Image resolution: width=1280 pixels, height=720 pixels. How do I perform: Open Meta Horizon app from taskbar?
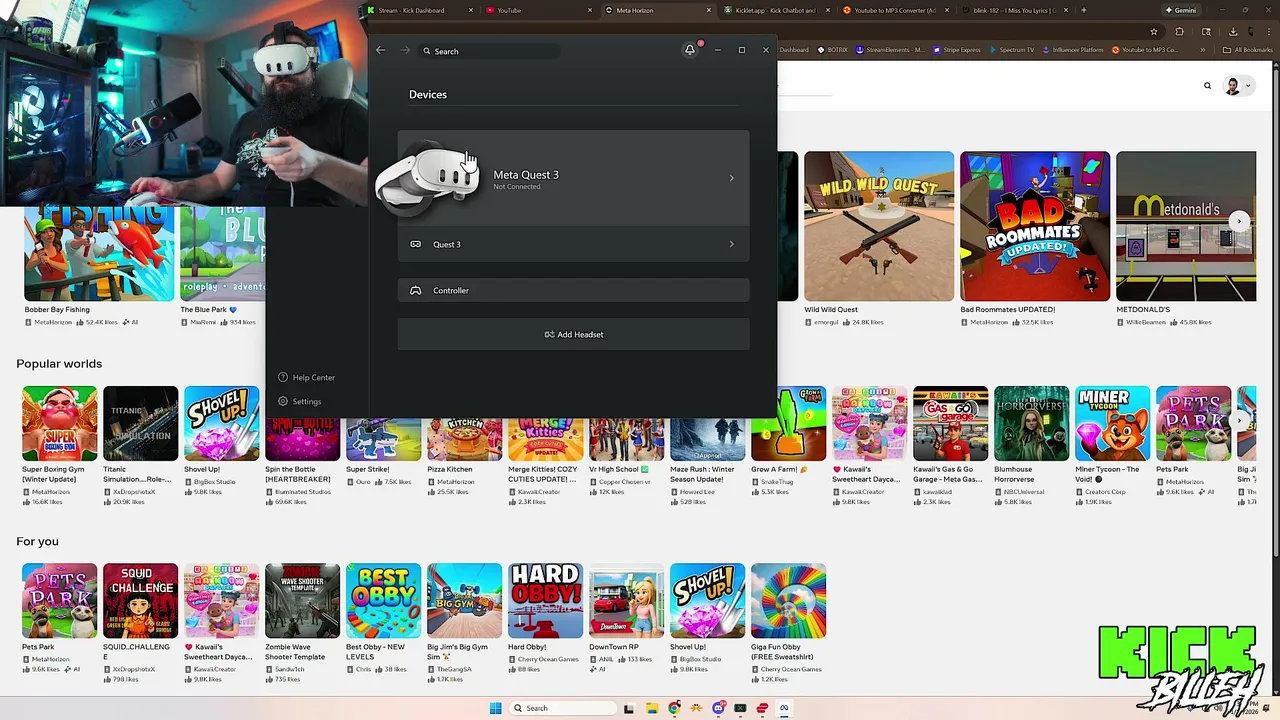pyautogui.click(x=784, y=708)
